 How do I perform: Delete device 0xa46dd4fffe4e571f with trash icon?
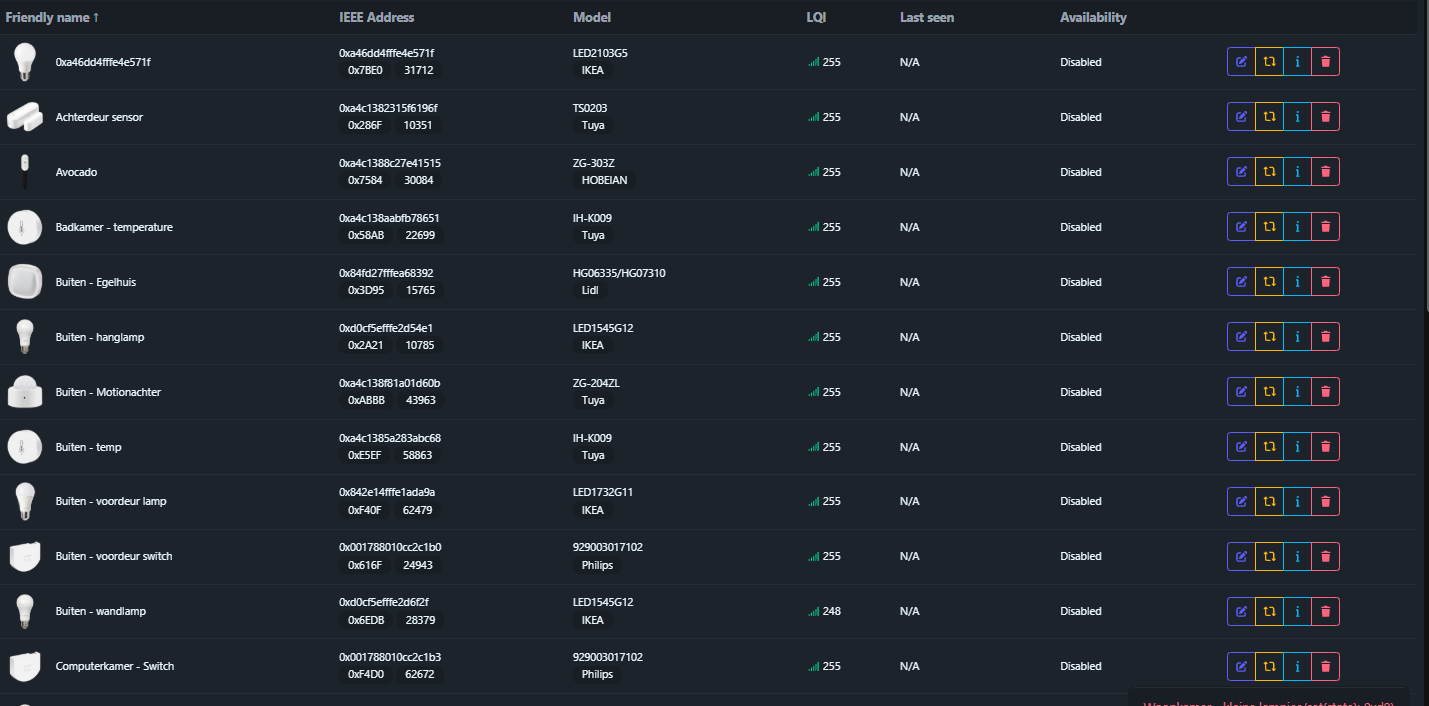(1325, 62)
